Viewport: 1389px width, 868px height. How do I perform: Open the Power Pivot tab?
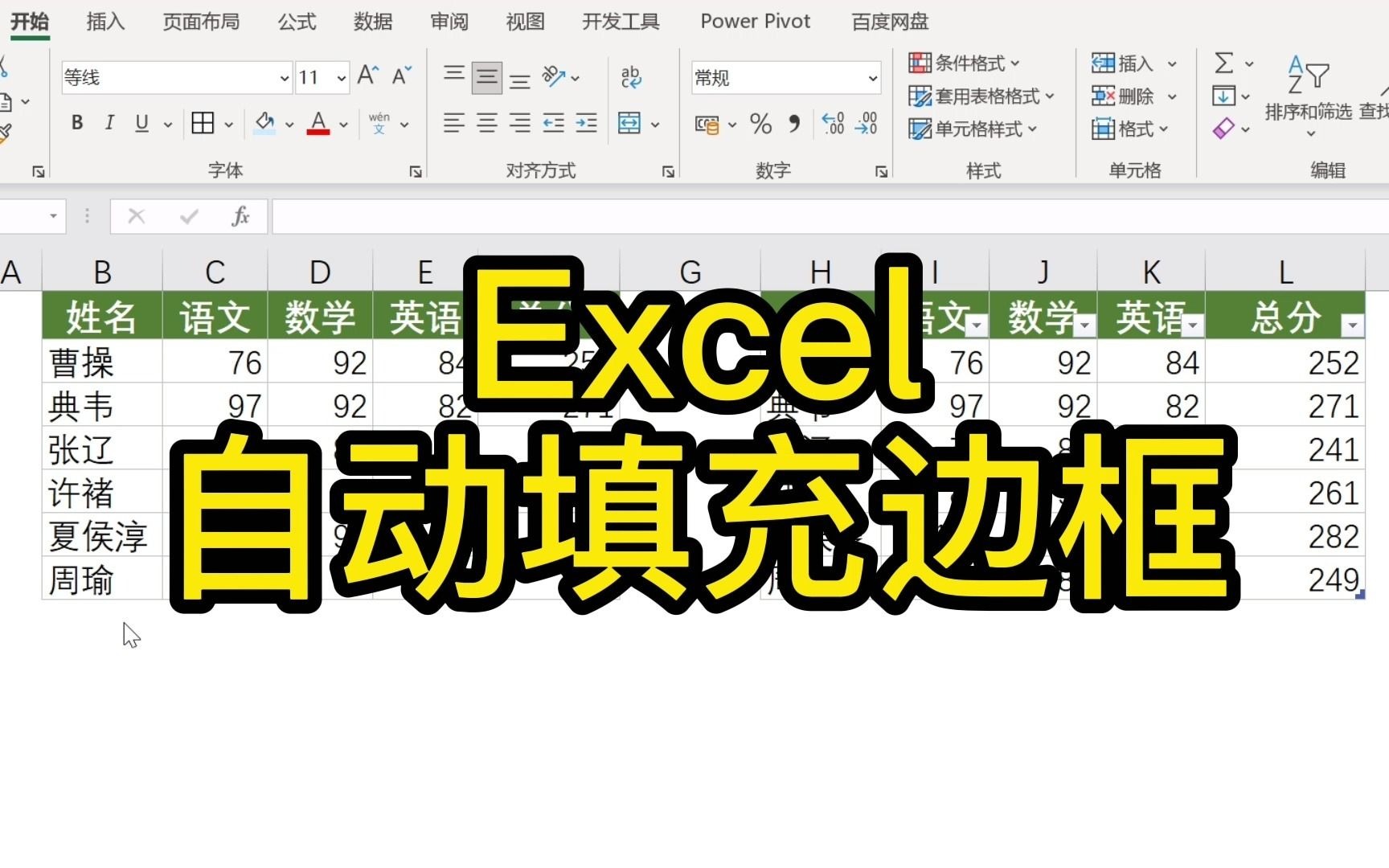(x=755, y=21)
